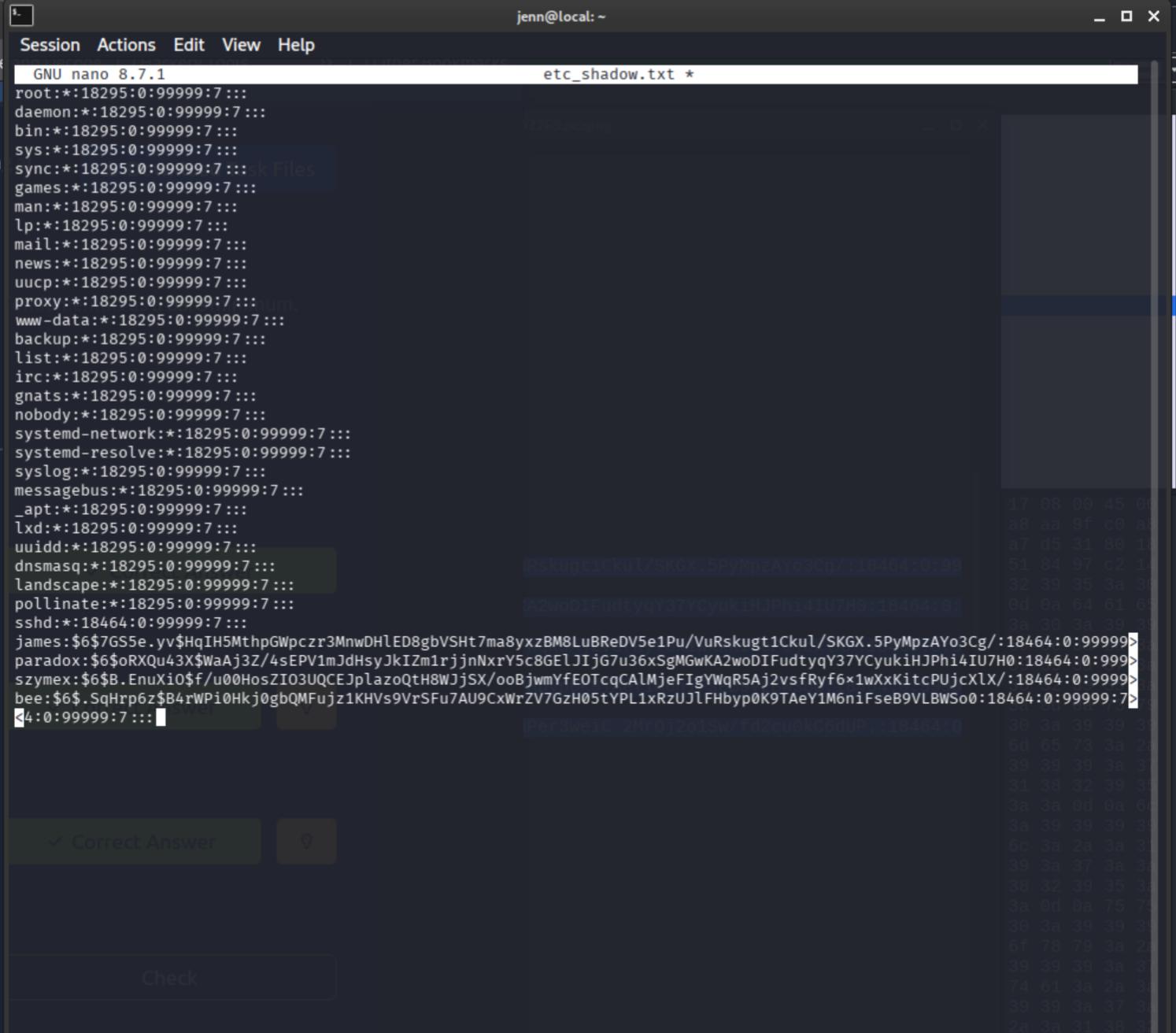Screen dimensions: 1176x1033
Task: Place cursor on the proxy:* line
Action: coord(135,301)
